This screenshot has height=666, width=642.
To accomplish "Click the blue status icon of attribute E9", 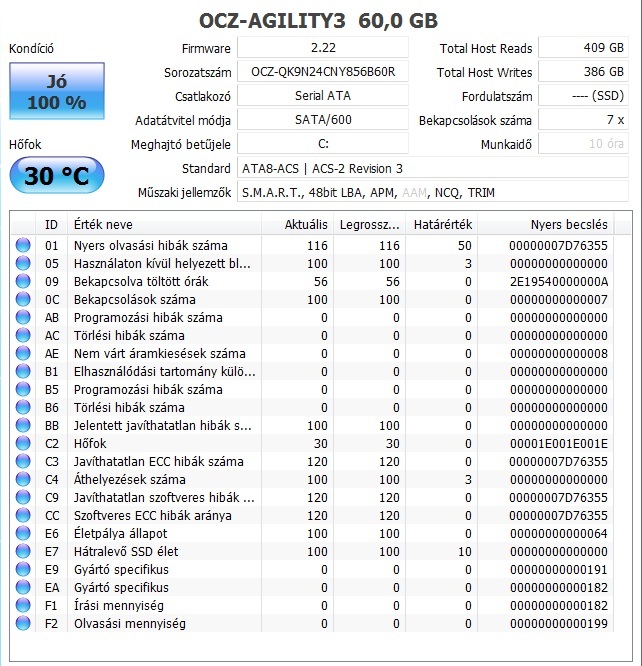I will (x=23, y=569).
